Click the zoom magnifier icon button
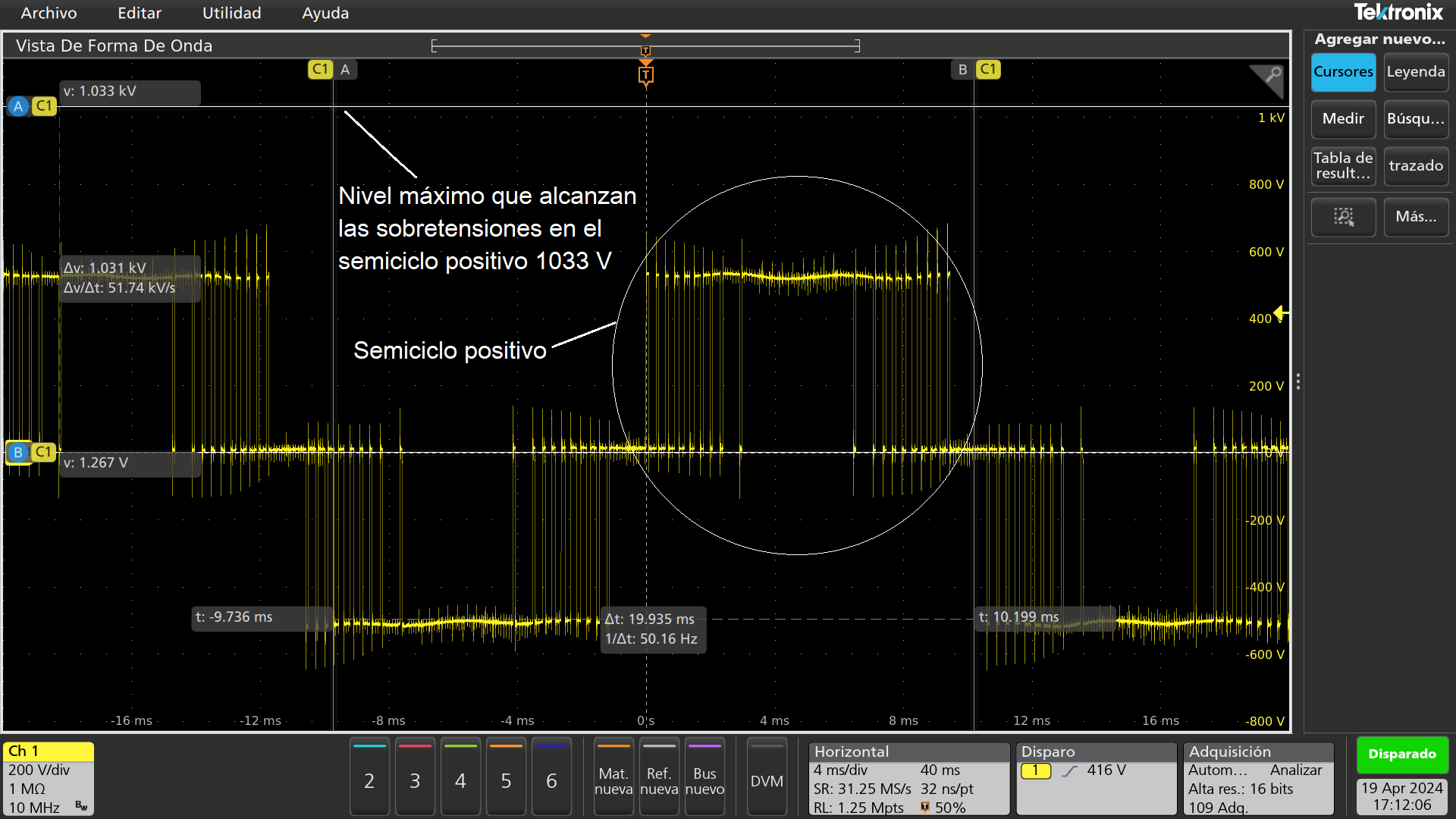1456x819 pixels. point(1343,217)
